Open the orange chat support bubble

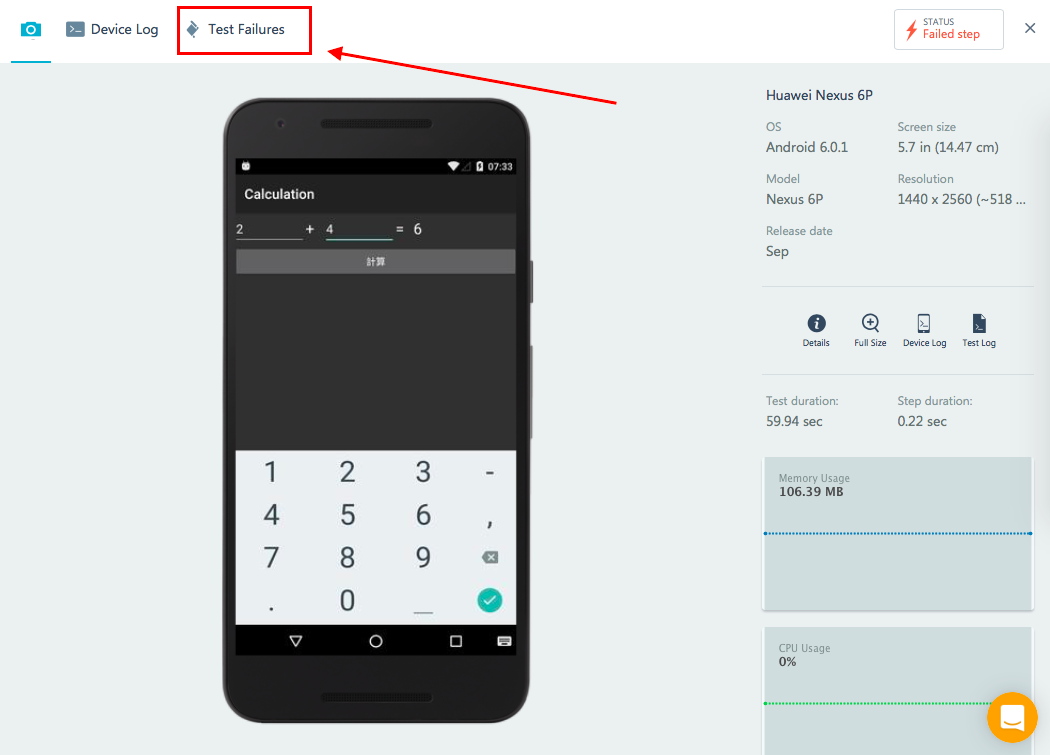click(x=1012, y=717)
